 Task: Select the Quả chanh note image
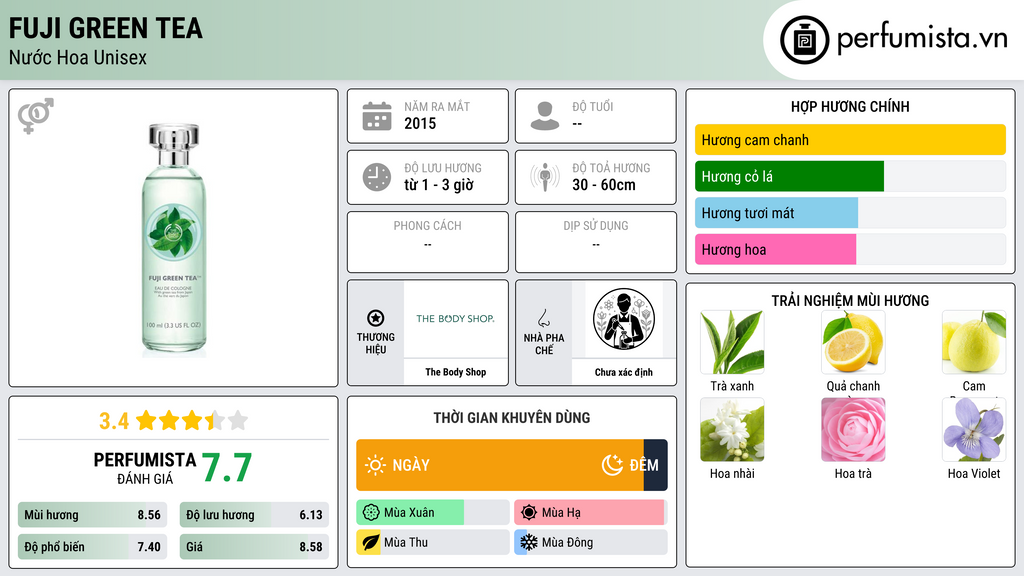click(x=853, y=342)
